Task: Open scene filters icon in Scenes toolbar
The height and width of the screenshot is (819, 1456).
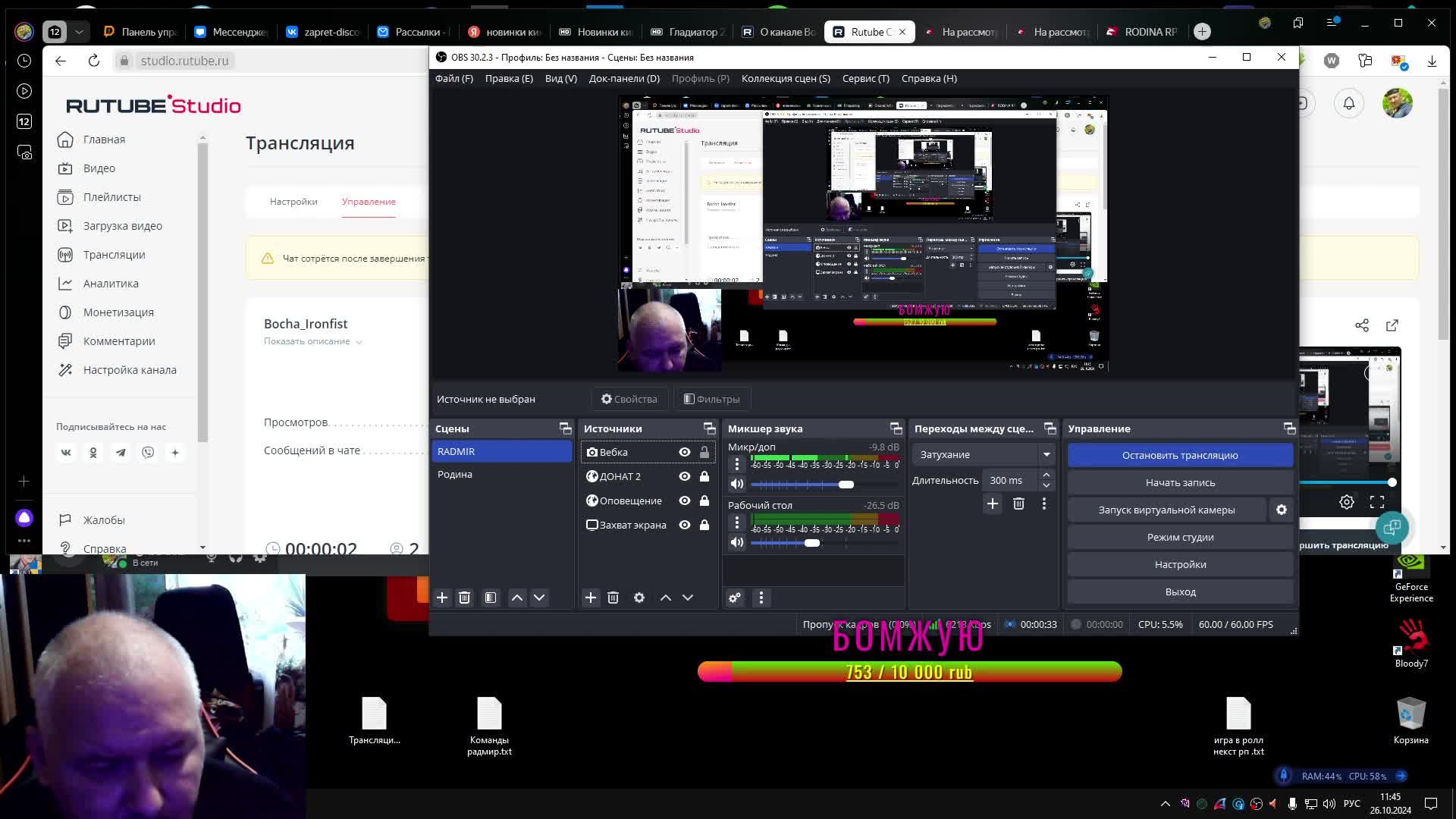Action: 491,598
